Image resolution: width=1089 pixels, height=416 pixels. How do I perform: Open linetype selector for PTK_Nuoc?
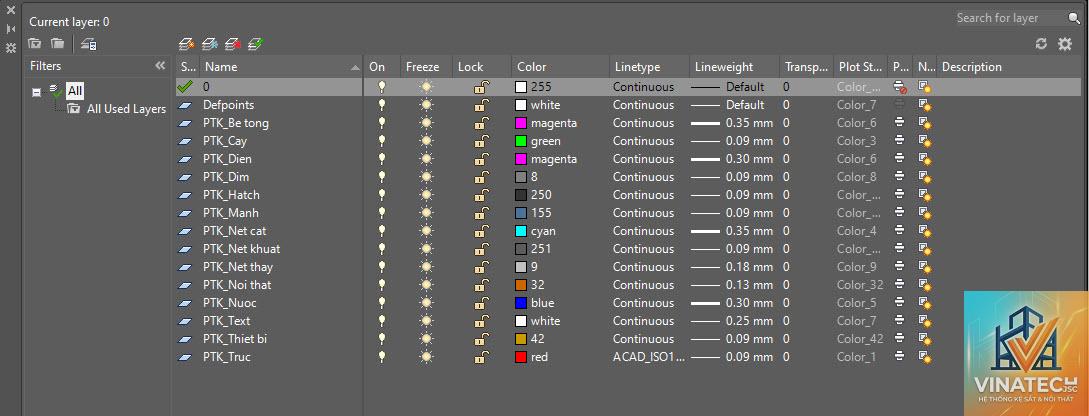[643, 303]
